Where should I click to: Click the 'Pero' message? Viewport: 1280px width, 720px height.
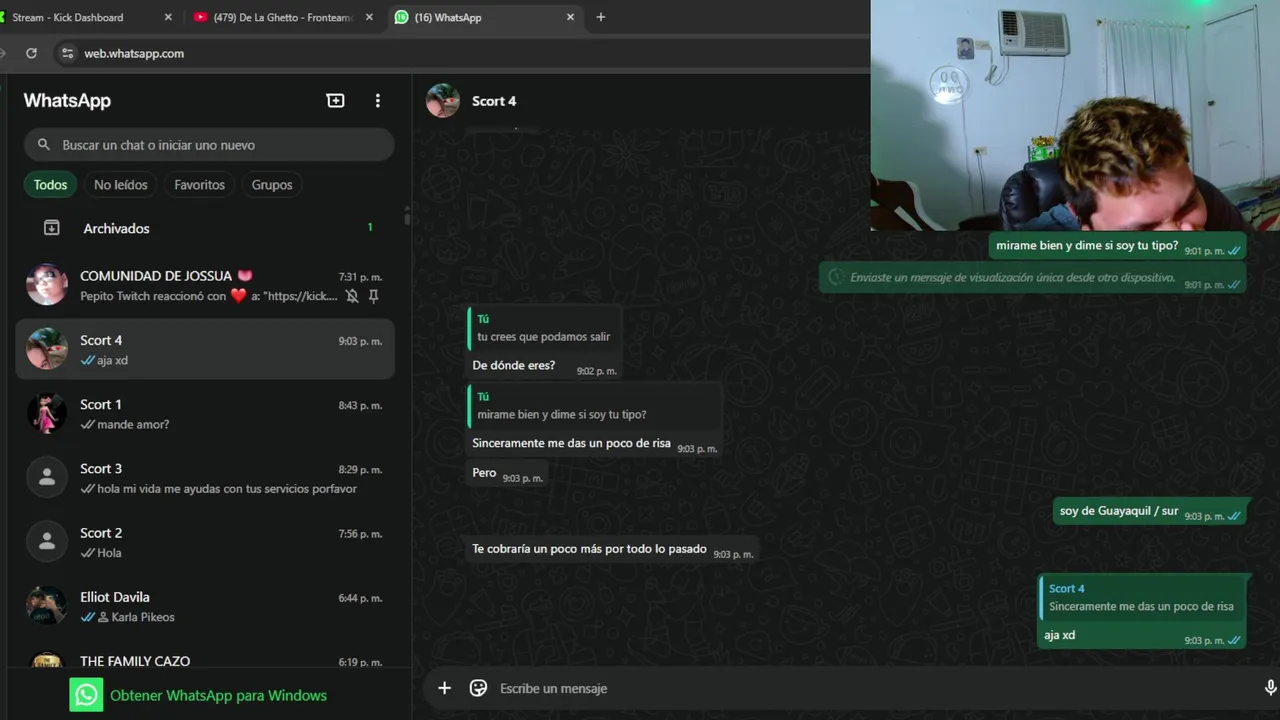coord(484,473)
